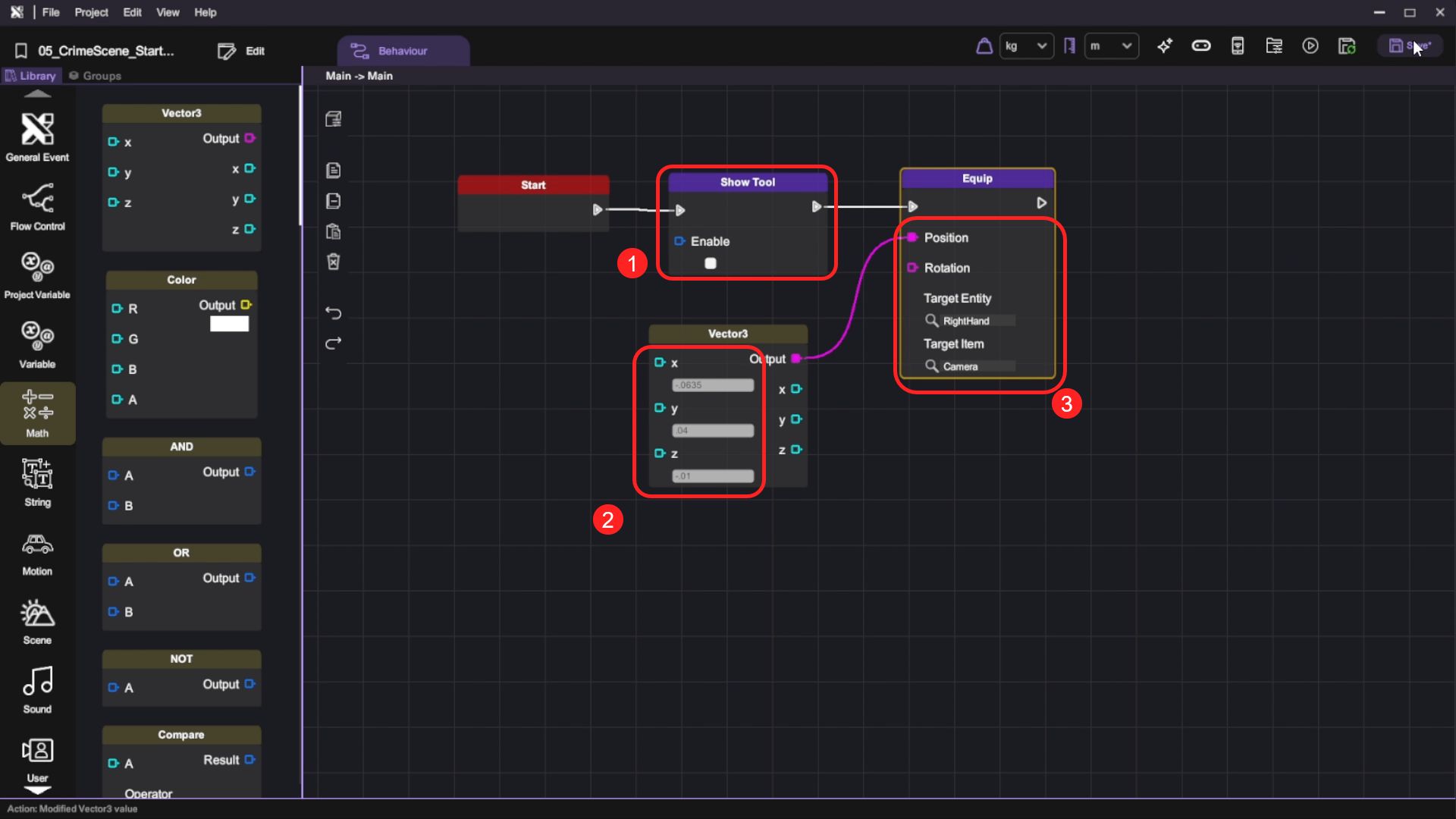
Task: Select the Motion library category
Action: click(37, 554)
